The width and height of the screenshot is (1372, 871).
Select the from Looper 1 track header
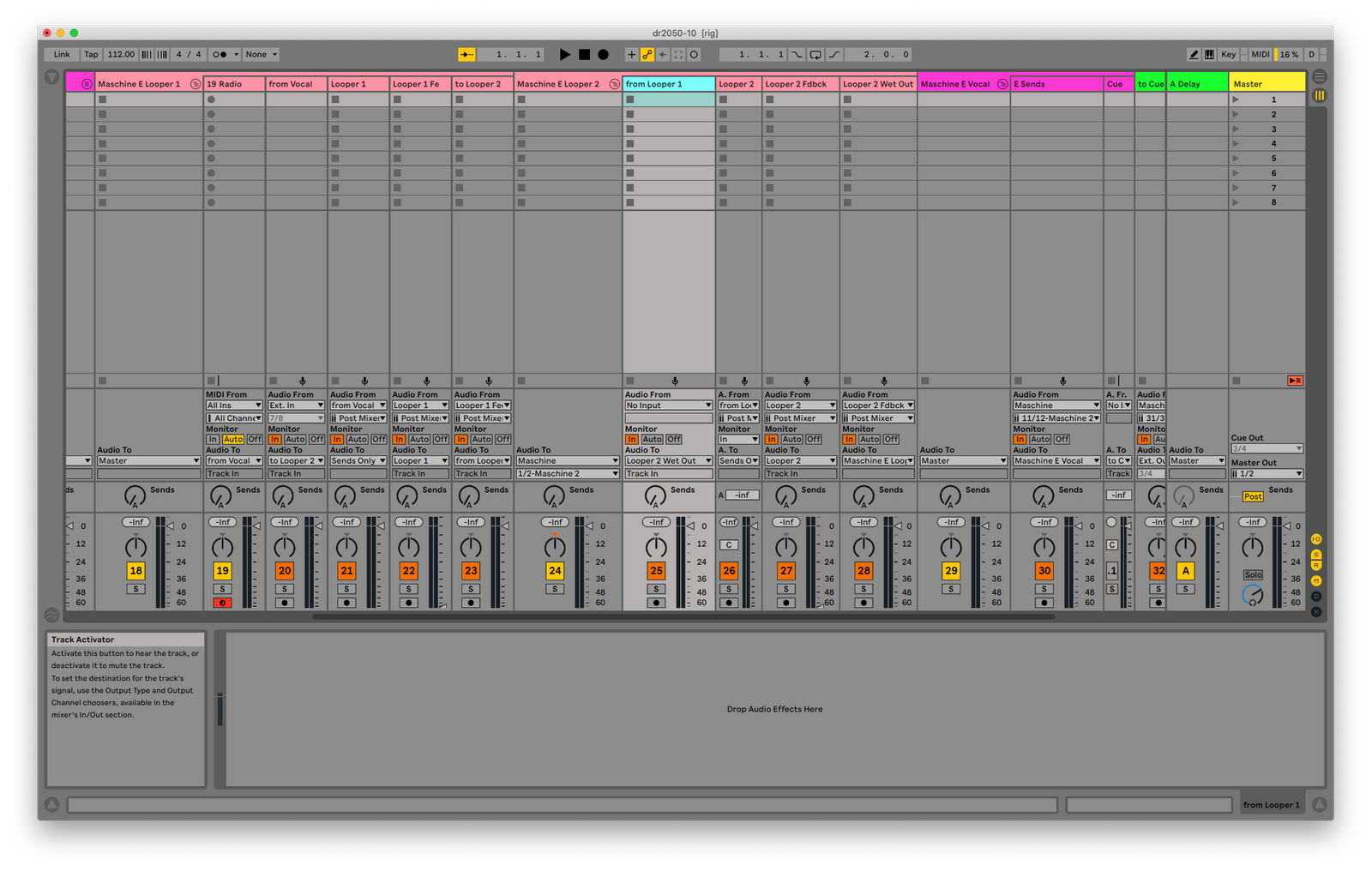click(668, 84)
